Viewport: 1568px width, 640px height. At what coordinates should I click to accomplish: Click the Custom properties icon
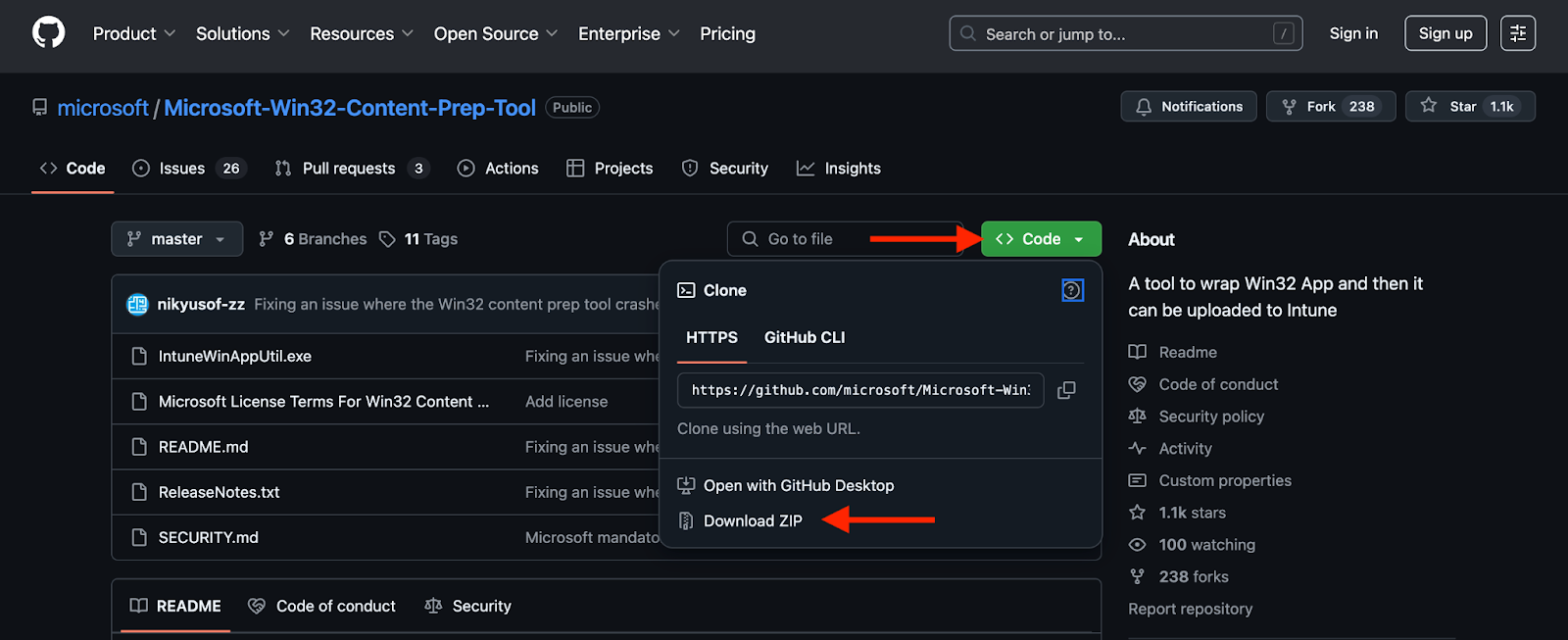(1137, 480)
